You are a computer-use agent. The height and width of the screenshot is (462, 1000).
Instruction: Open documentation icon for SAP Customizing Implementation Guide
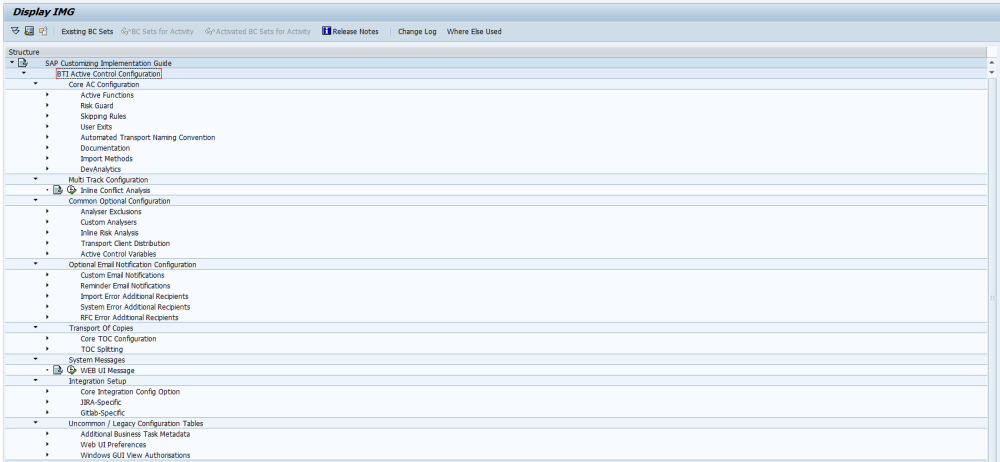(x=23, y=63)
